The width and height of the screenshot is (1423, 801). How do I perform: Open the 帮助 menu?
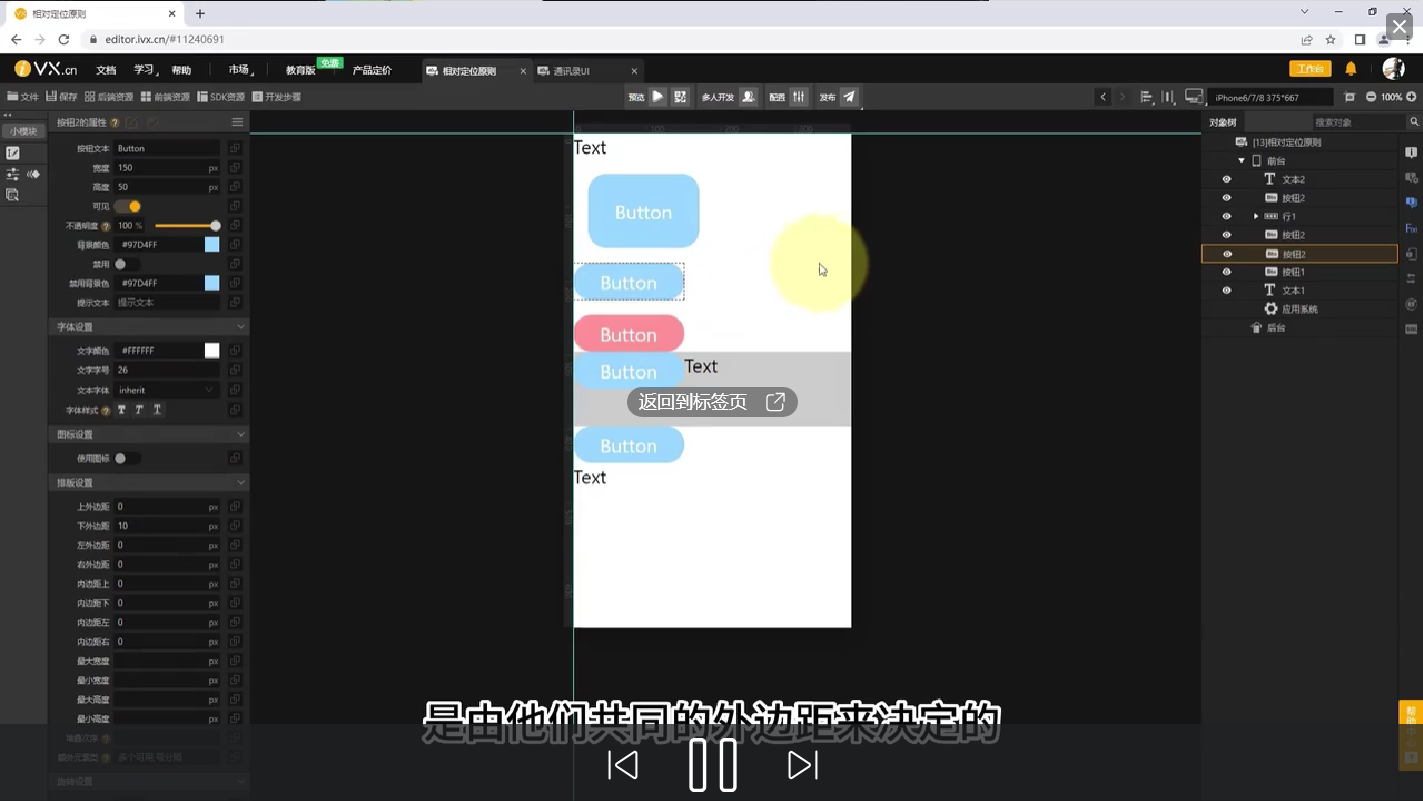(x=181, y=70)
